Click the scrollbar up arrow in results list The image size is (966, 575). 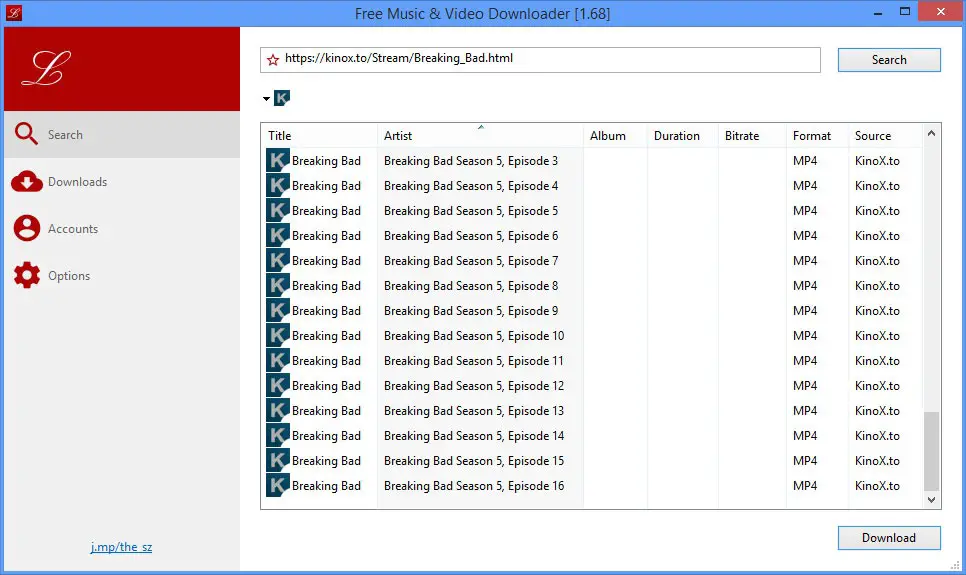pos(932,133)
